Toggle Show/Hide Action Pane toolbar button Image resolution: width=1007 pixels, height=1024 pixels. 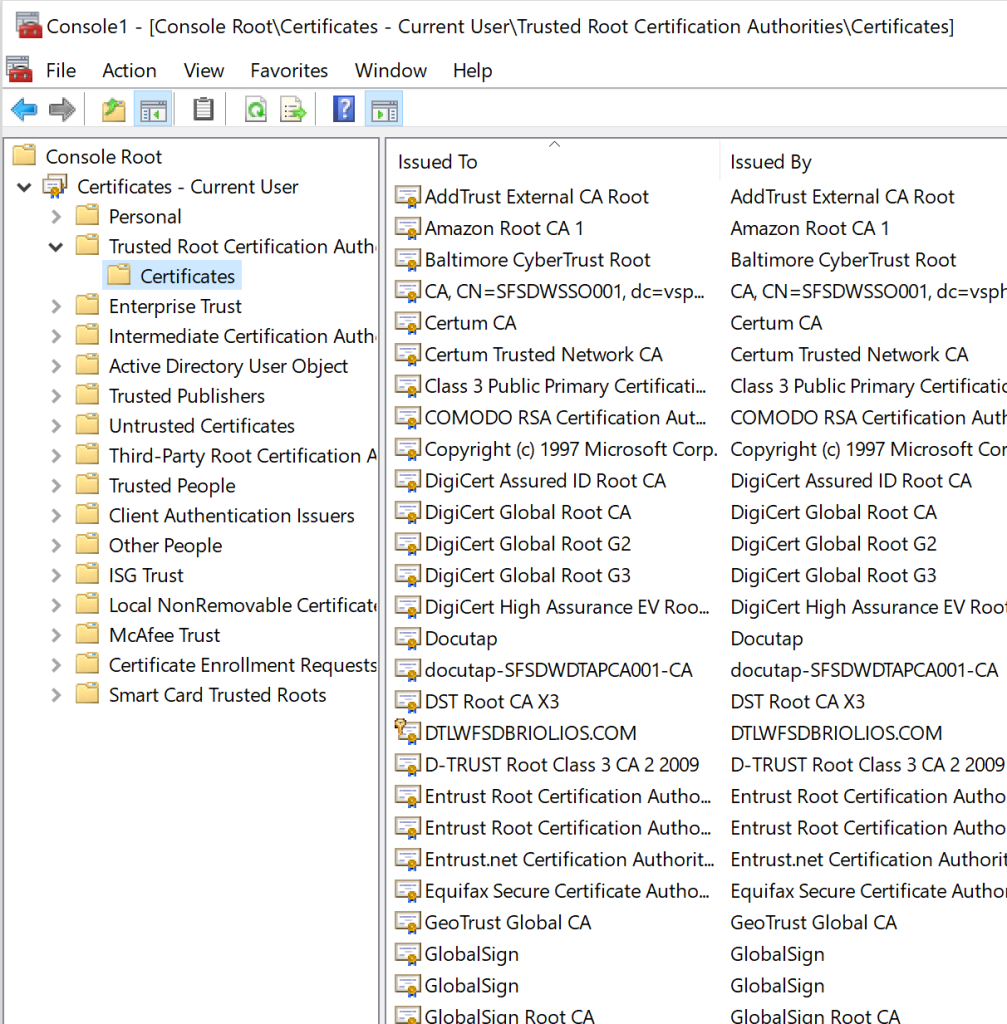(384, 110)
